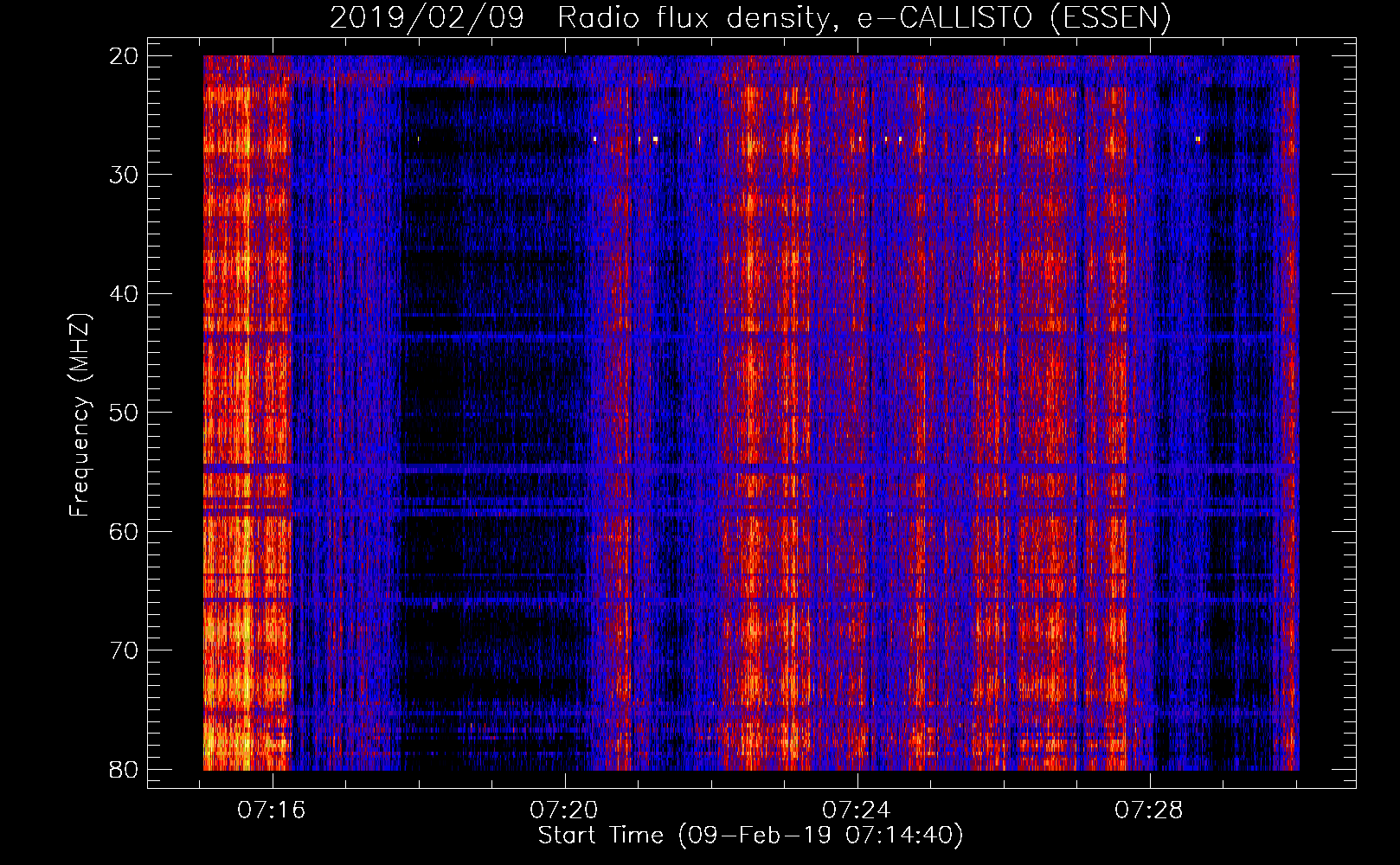Image resolution: width=1400 pixels, height=865 pixels.
Task: Click the frequency tick label '60'
Action: click(124, 531)
